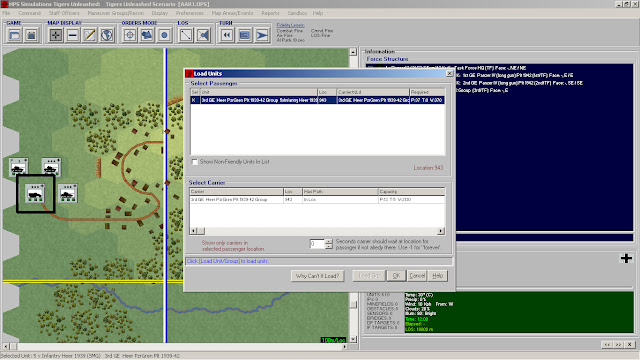Screen dimensions: 640x360
Task: Select the crosshair target orders icon
Action: (130, 35)
